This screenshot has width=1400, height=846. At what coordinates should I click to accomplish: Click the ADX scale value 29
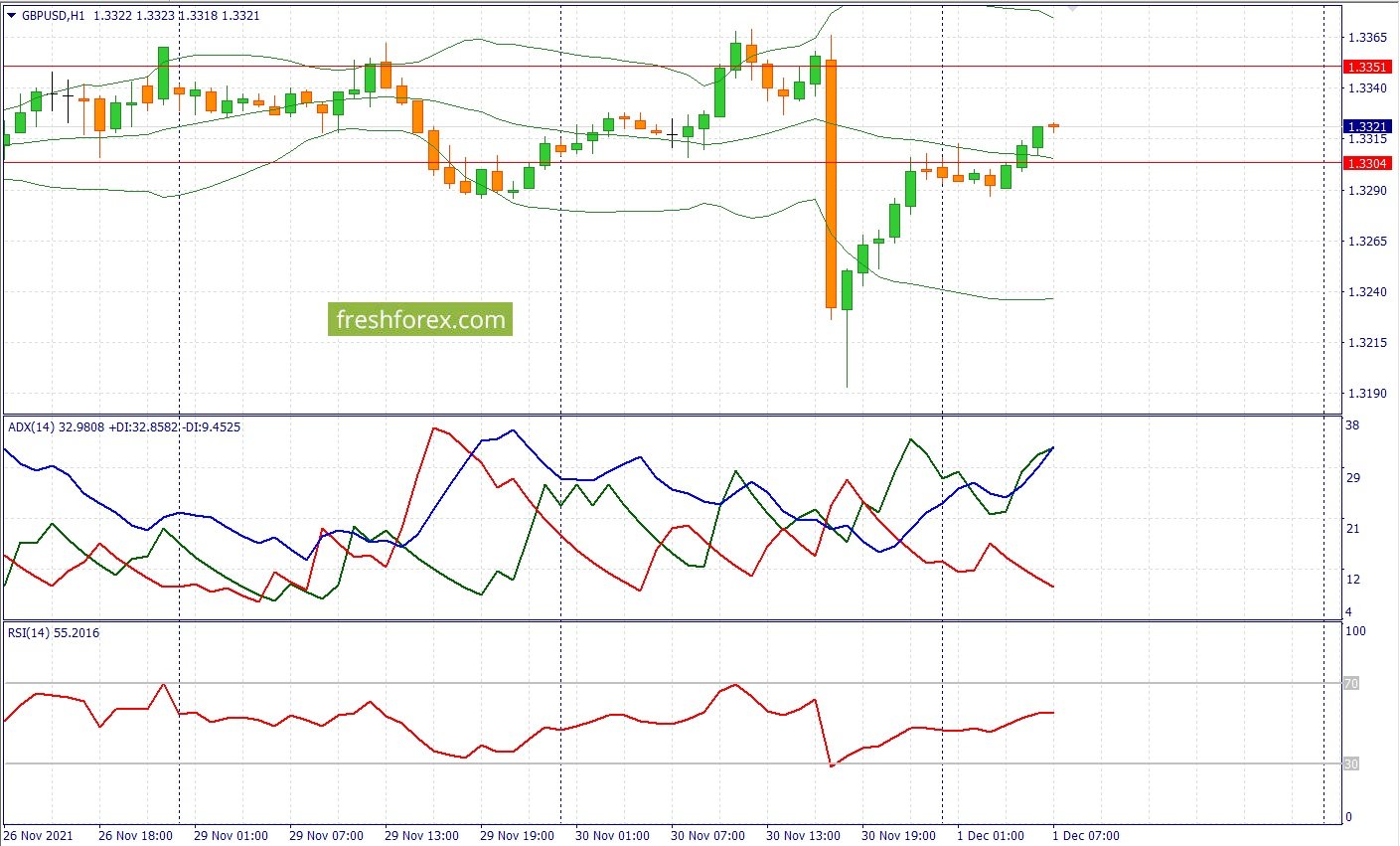pos(1352,478)
